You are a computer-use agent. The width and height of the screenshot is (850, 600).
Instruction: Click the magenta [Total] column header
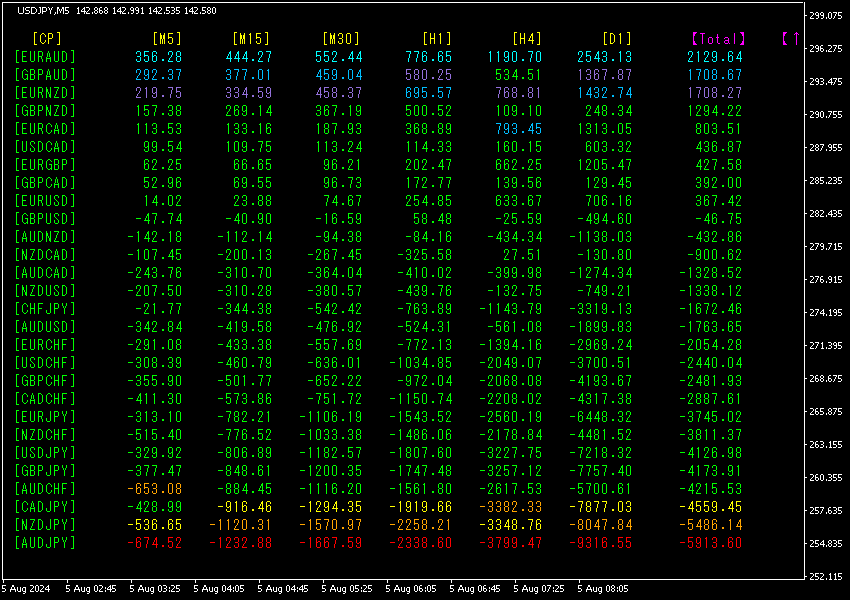click(x=719, y=38)
